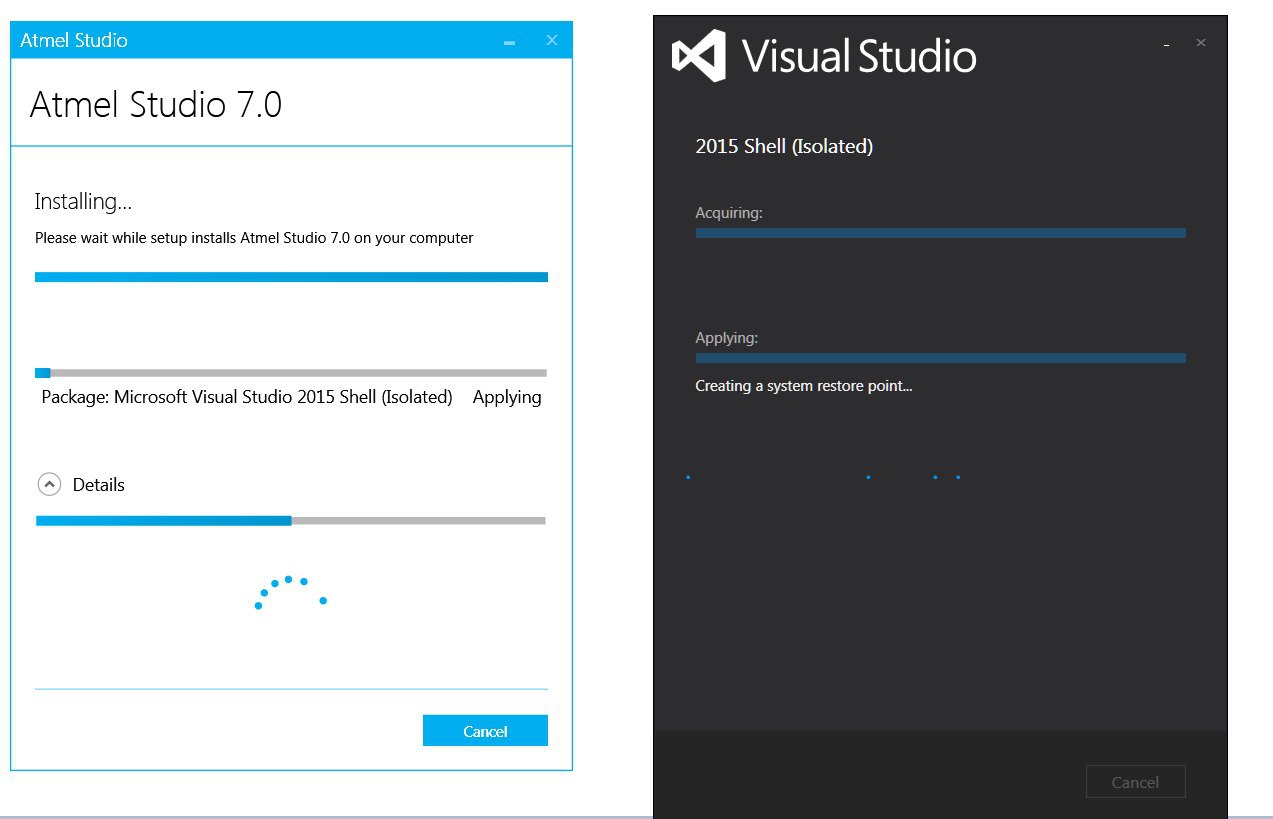Click the 'Package: Microsoft Visual Studio 2015 Shell (Isolated)' text
This screenshot has height=819, width=1273.
click(247, 397)
